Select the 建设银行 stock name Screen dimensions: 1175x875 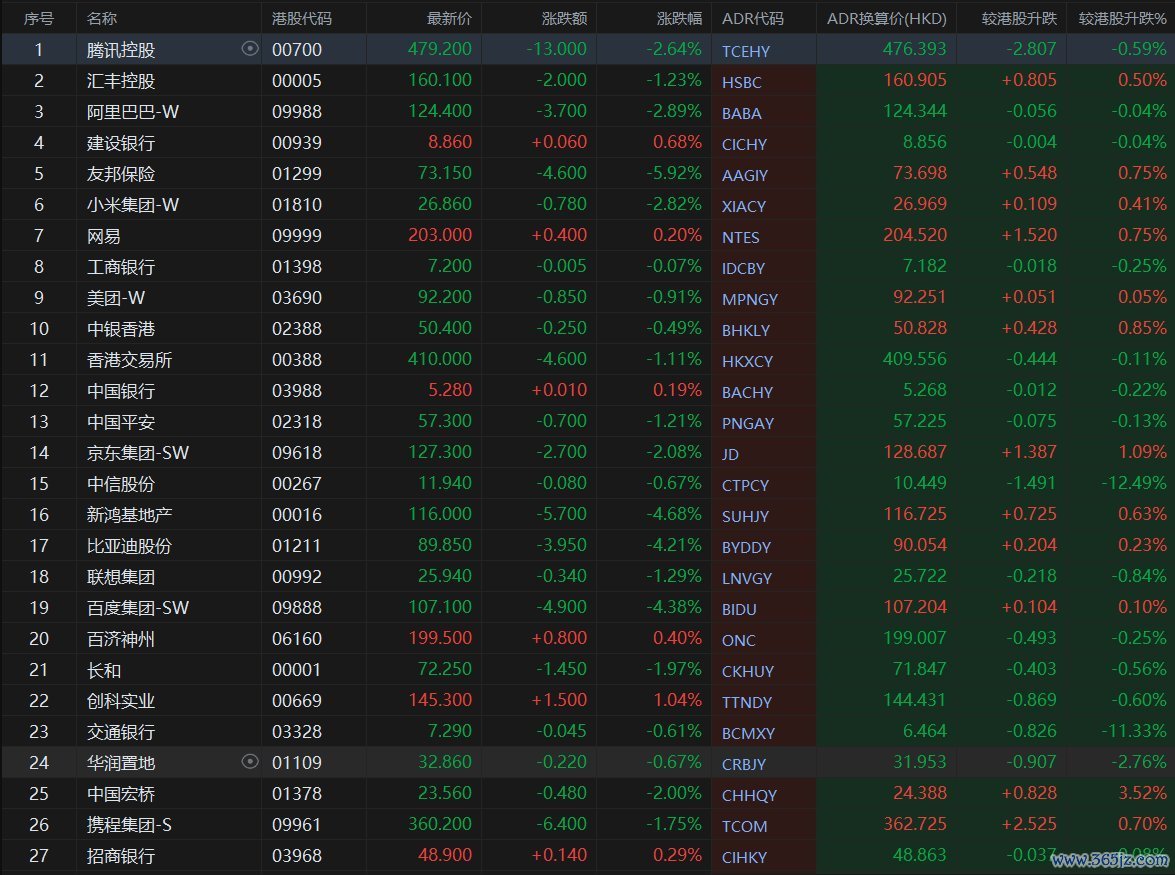(x=121, y=143)
